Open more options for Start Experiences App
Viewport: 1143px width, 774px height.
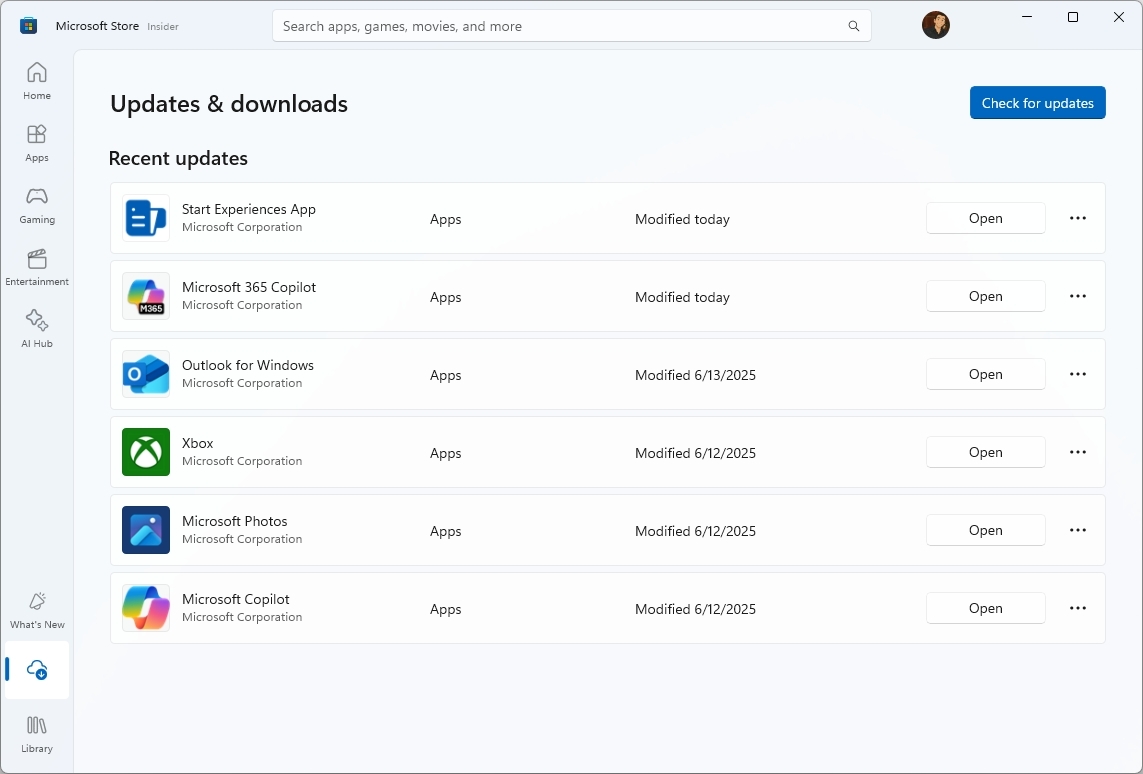click(1077, 218)
